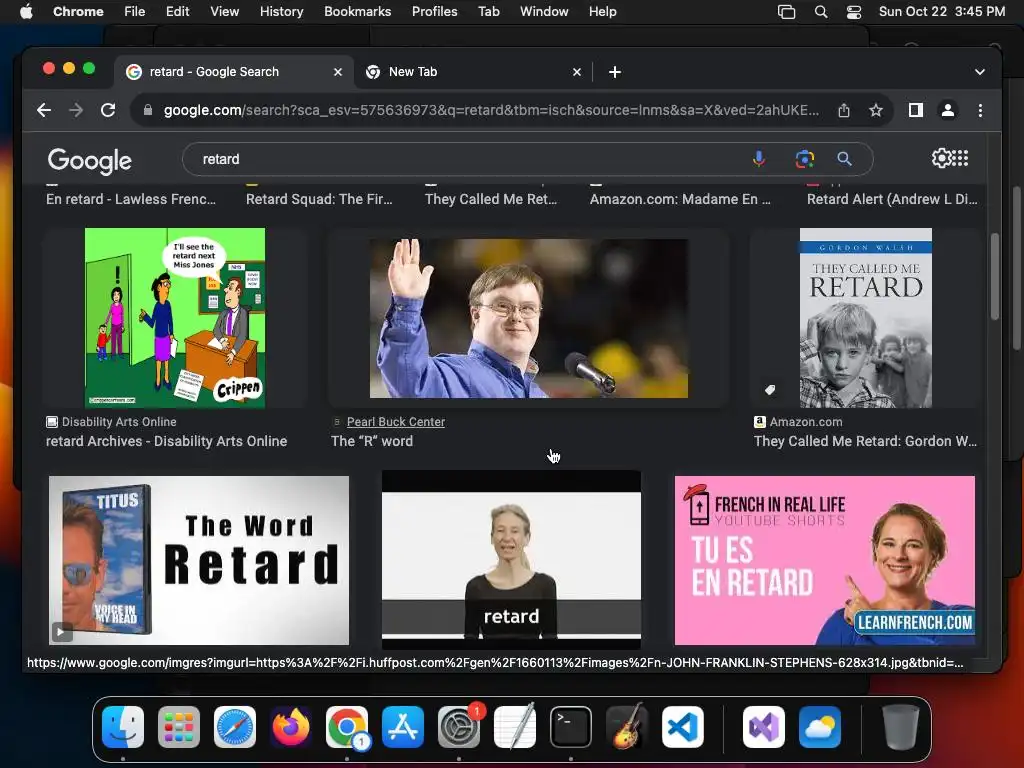Open Spotlight search in menu bar
The width and height of the screenshot is (1024, 768).
click(x=821, y=12)
